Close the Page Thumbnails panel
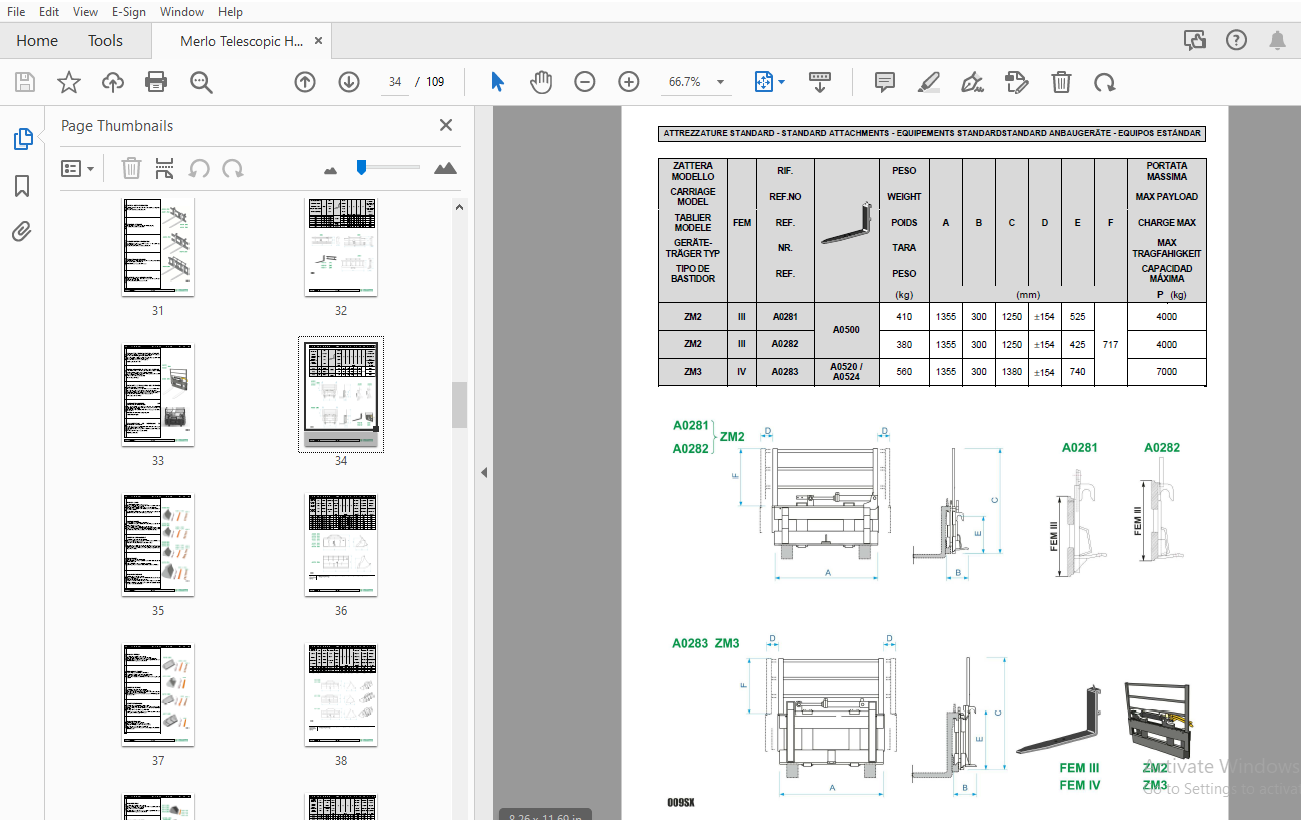 click(x=446, y=125)
